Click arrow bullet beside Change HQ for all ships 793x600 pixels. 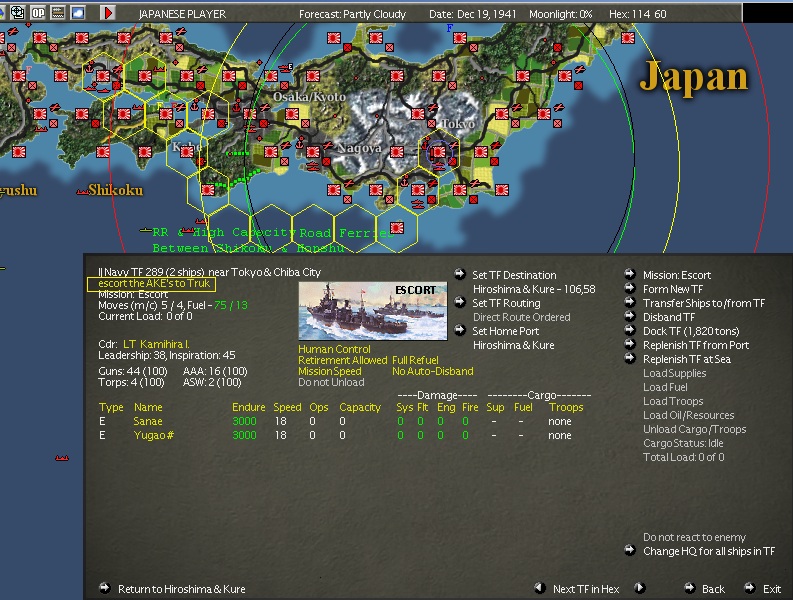(x=630, y=550)
